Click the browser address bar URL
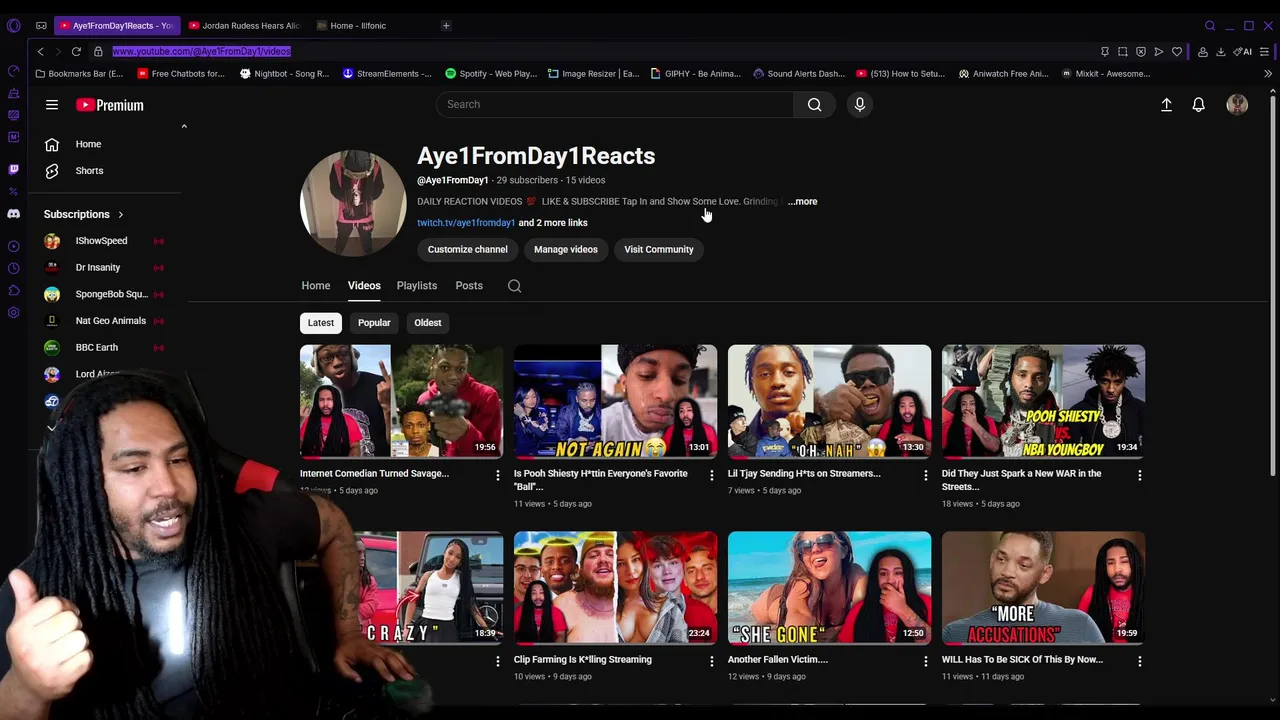The image size is (1280, 720). coord(201,51)
